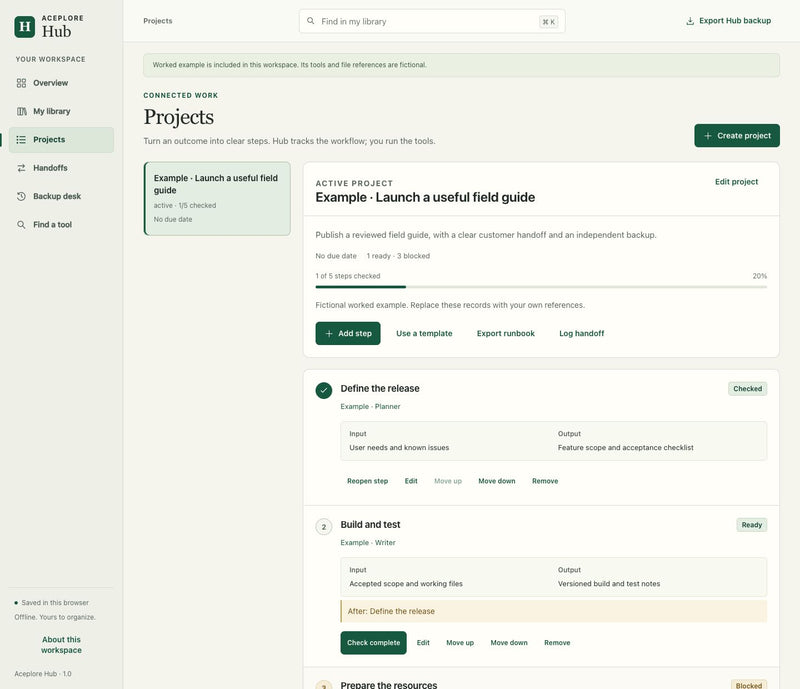Click the 'Aceplore Hub · 1.0' version text
Screen dimensions: 800x689
(x=43, y=674)
